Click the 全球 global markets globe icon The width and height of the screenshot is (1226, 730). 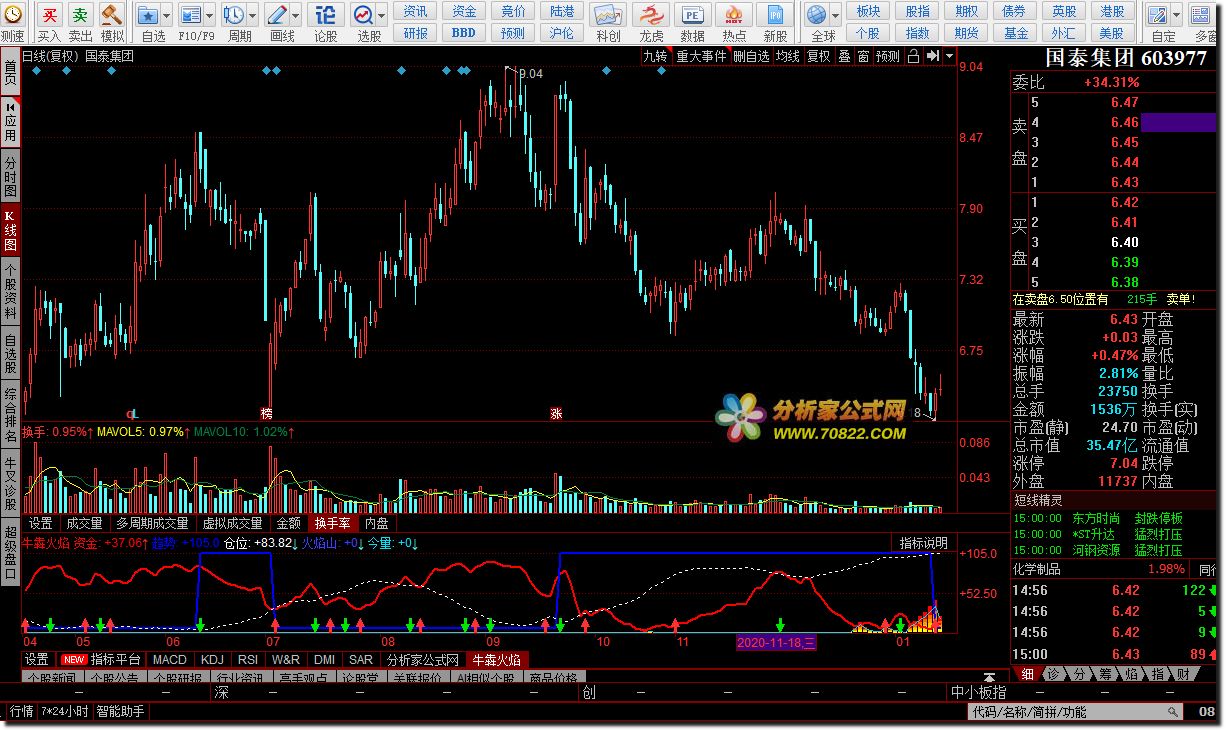(x=817, y=15)
